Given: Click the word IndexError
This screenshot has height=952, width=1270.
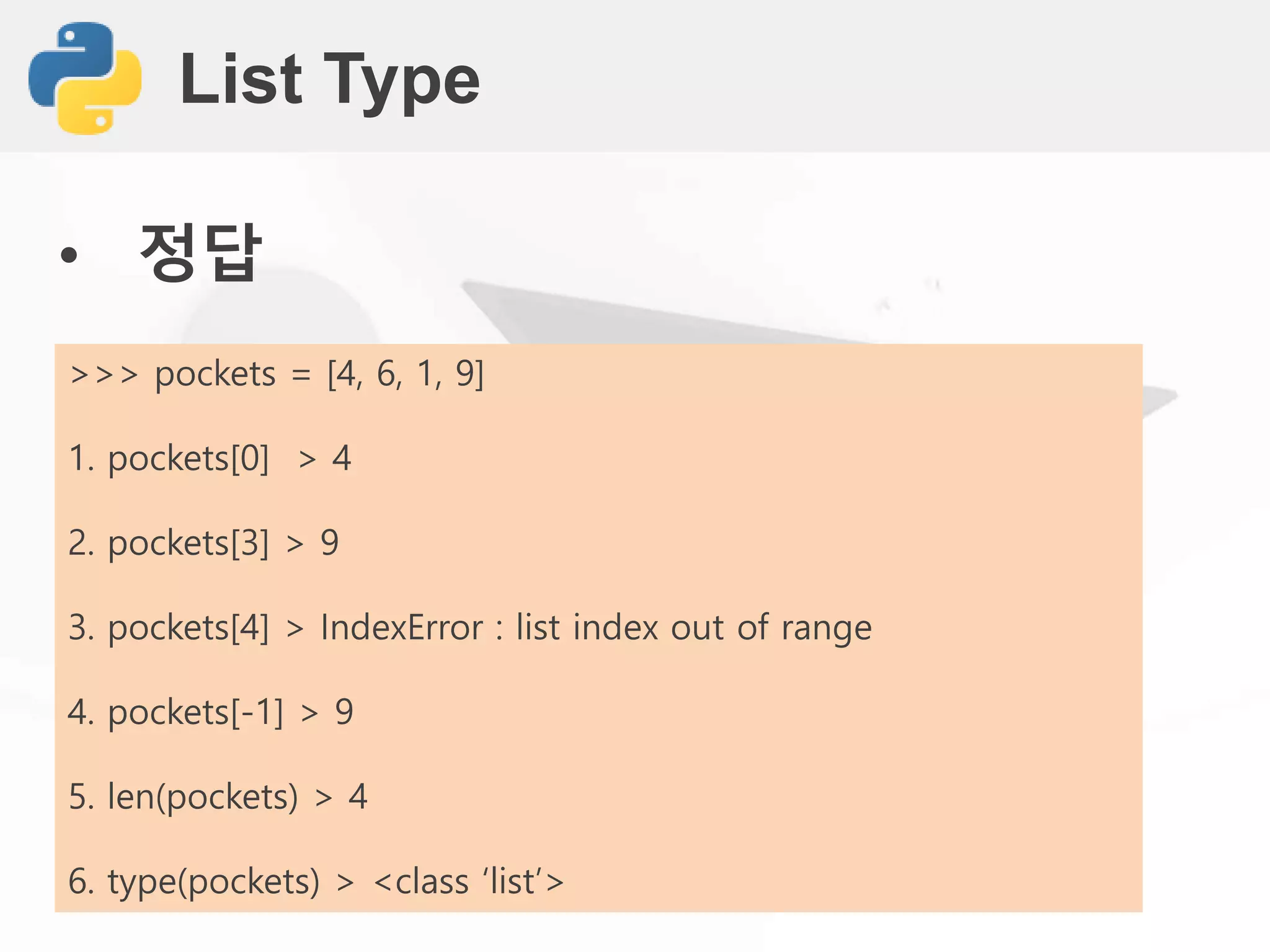Looking at the screenshot, I should (401, 628).
